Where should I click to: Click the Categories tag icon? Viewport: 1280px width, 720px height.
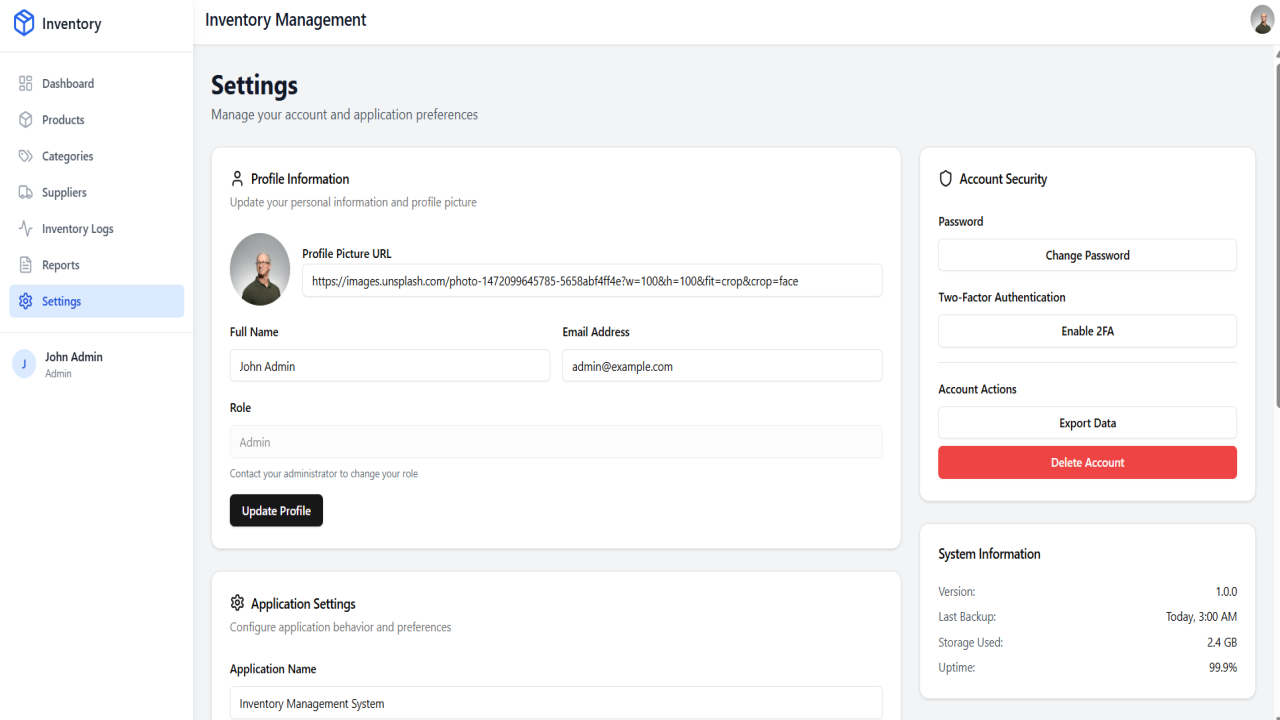click(26, 156)
